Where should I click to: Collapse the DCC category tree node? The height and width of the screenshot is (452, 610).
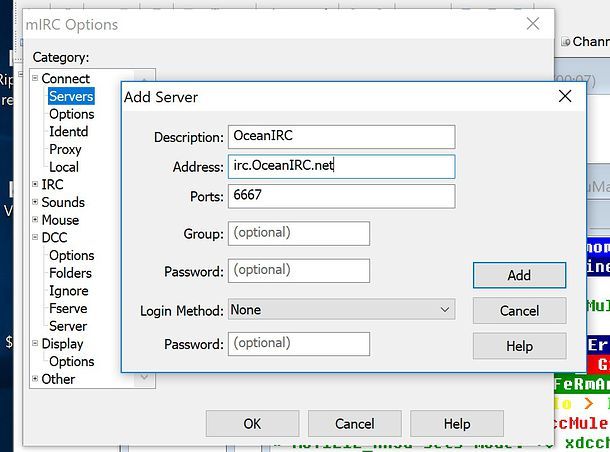tap(35, 237)
